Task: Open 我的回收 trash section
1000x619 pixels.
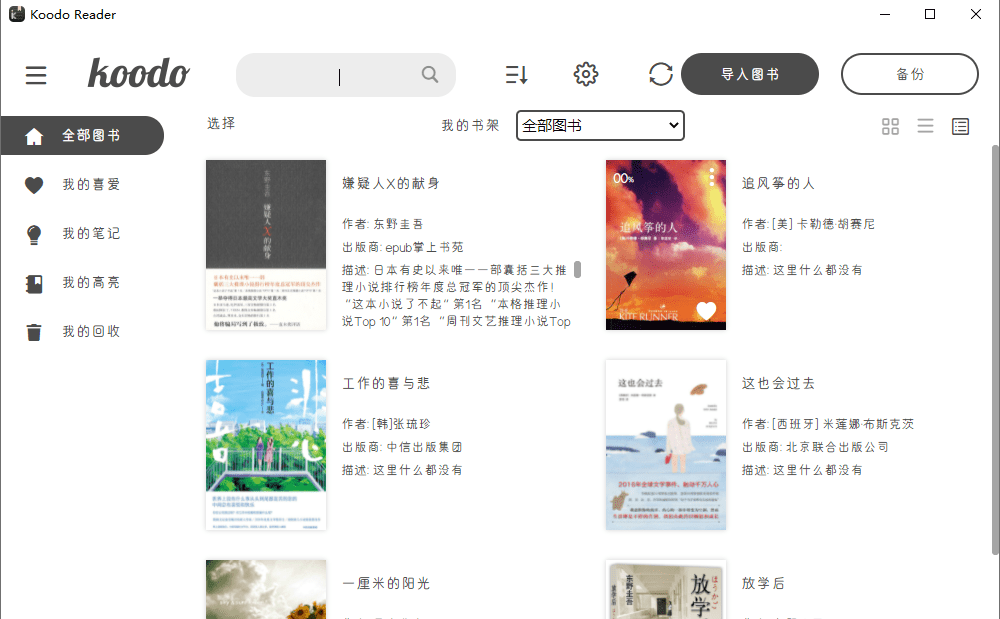Action: click(90, 331)
